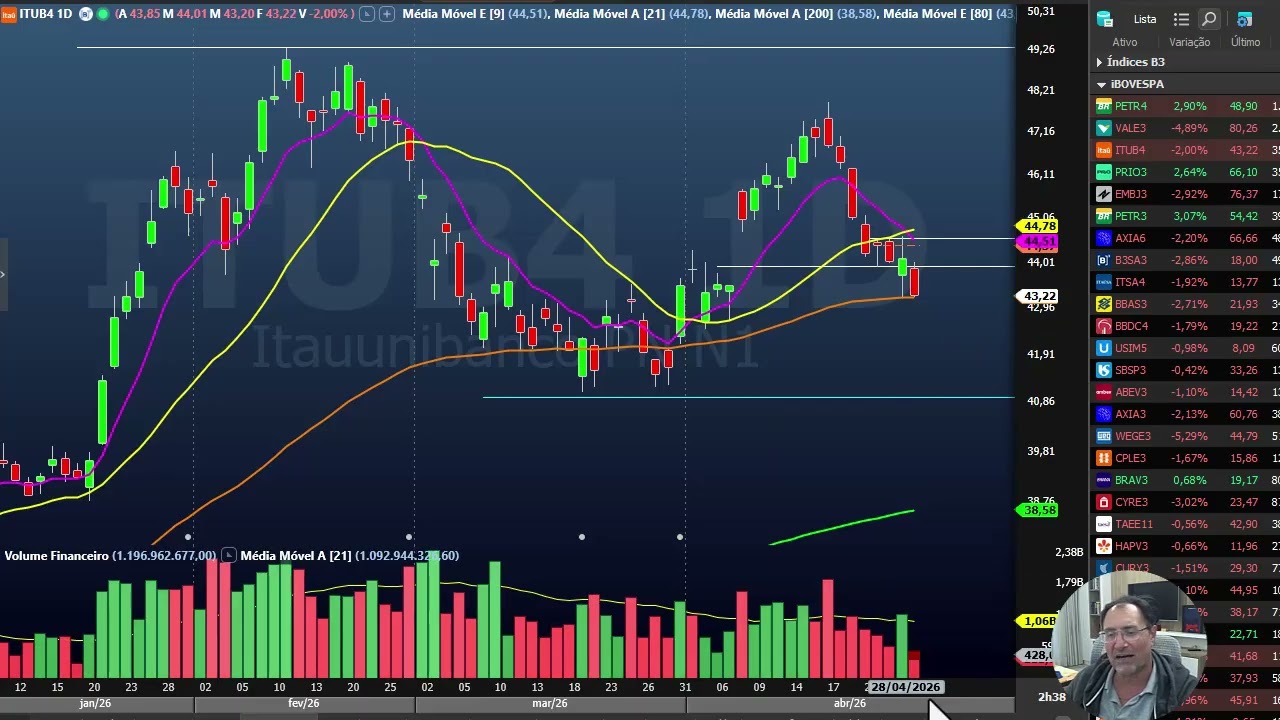Click the Itaú logo beside ITUB4 1D title

(8, 14)
